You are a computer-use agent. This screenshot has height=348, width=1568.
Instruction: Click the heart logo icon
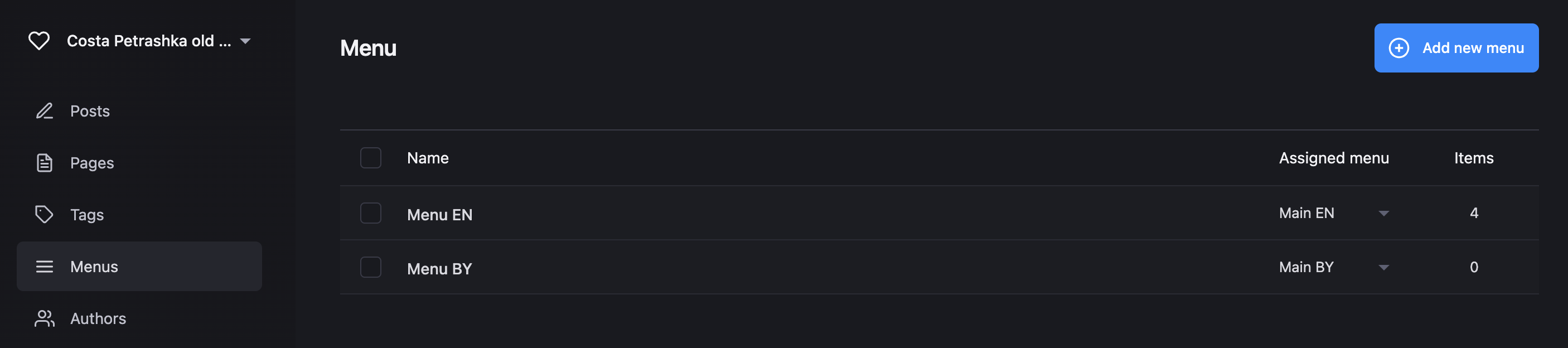point(39,41)
